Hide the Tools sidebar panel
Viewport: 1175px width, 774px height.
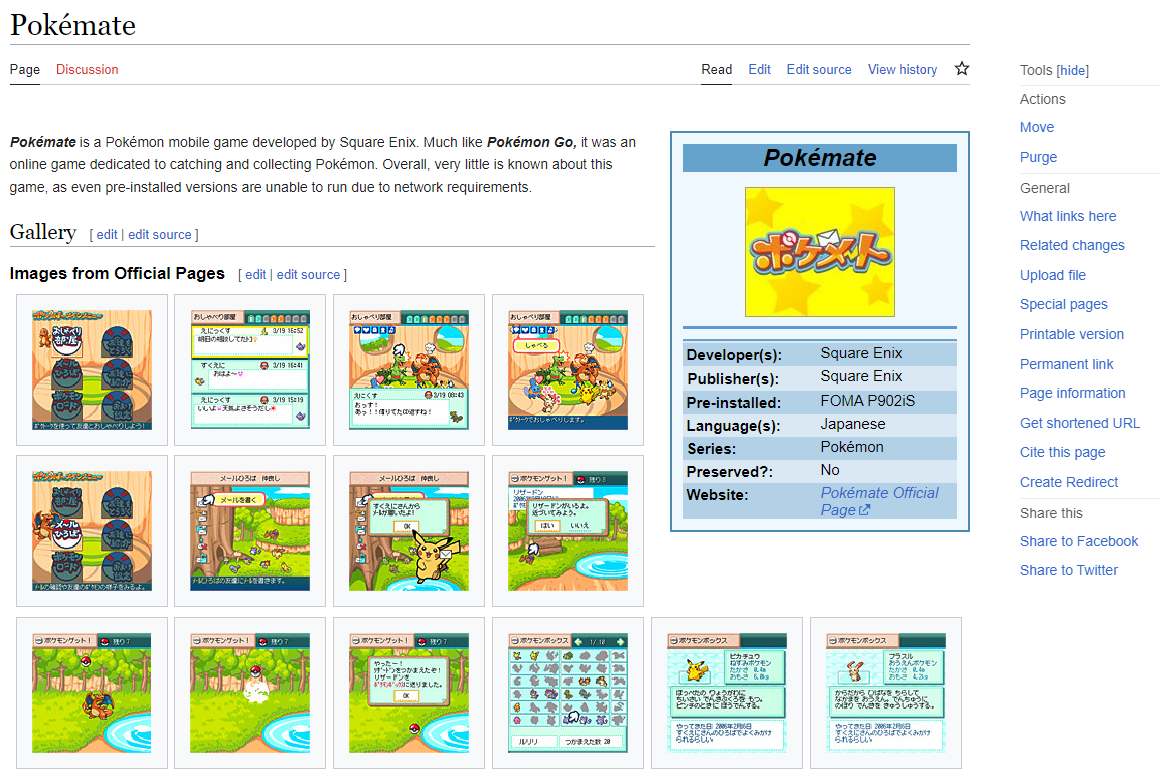[1072, 70]
